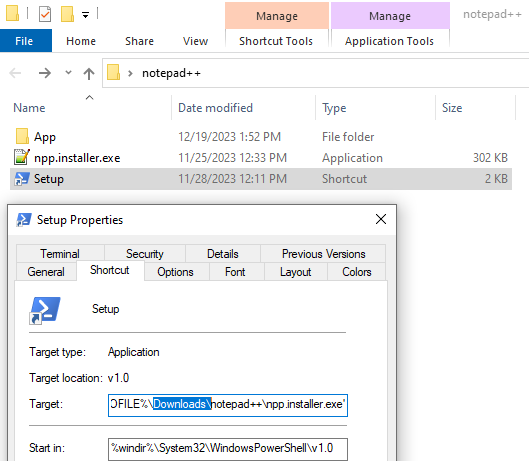Open the Previous Versions tab
This screenshot has width=529, height=461.
coord(323,253)
